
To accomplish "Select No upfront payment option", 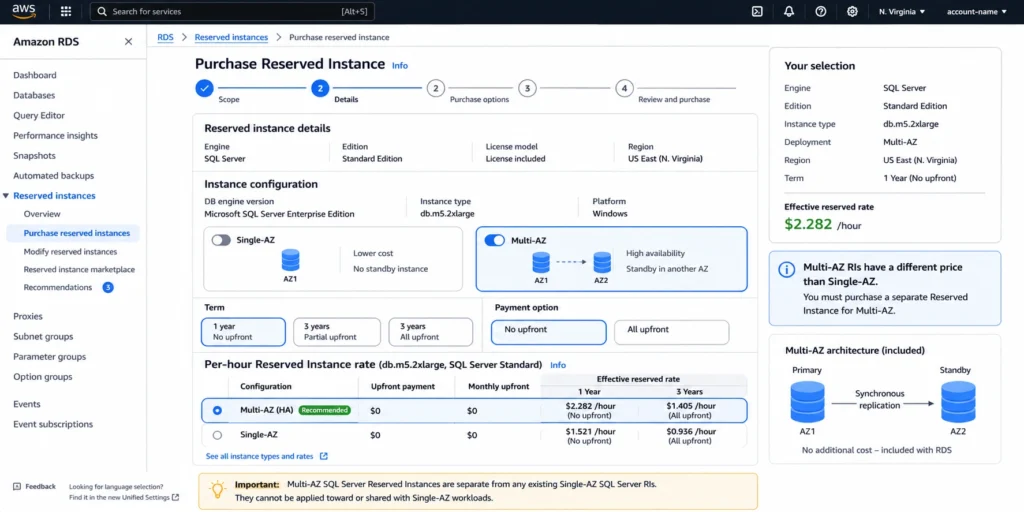I will tap(549, 332).
